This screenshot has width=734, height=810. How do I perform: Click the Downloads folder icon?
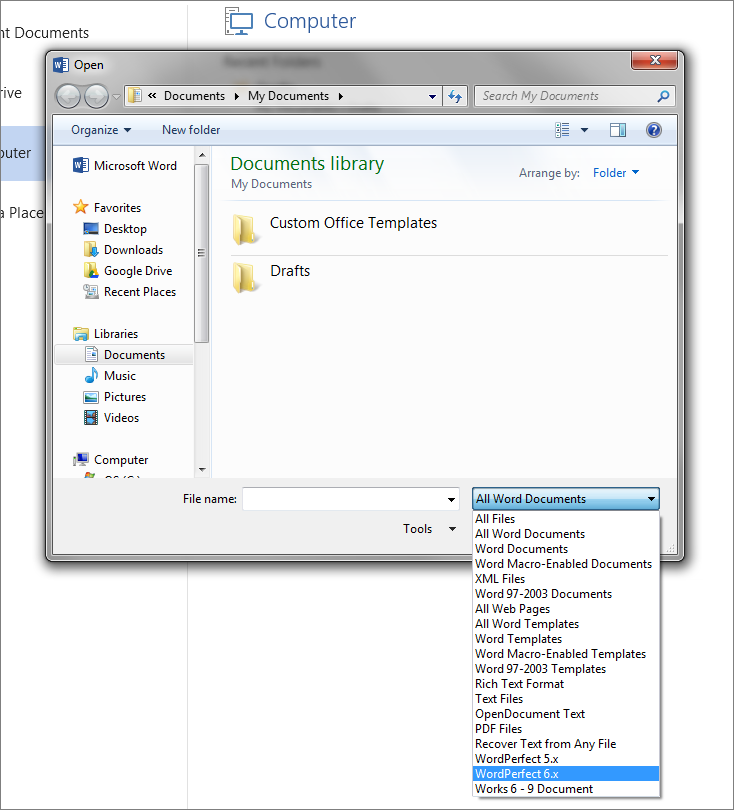click(91, 250)
